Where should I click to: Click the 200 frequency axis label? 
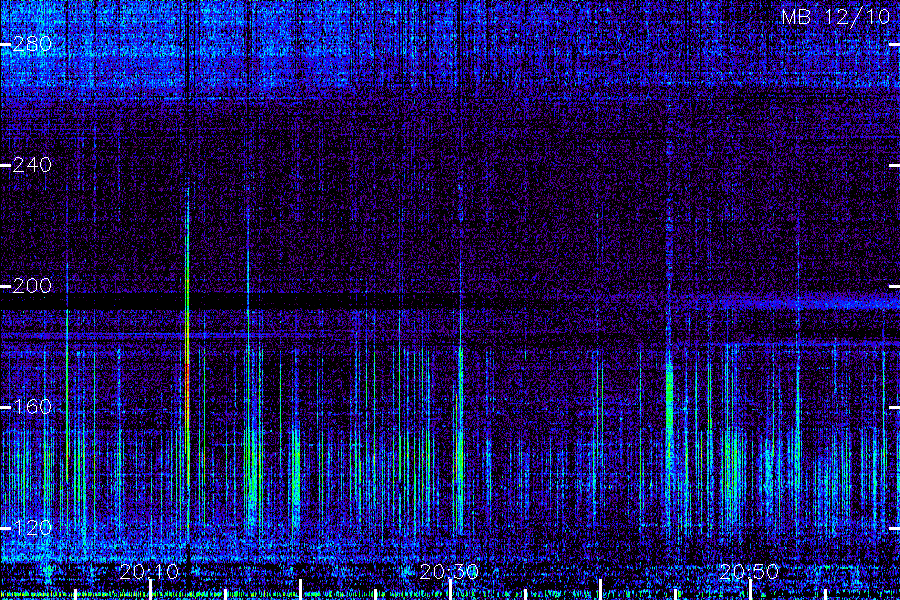pyautogui.click(x=32, y=286)
